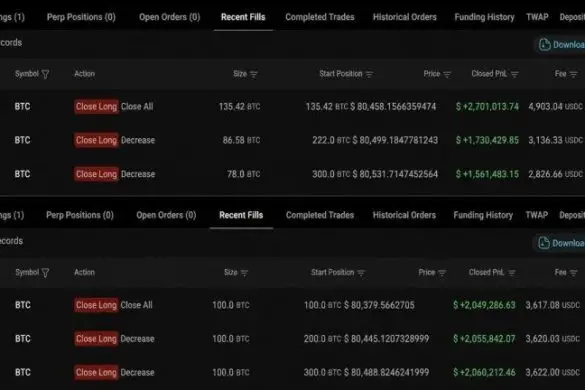Sort by Start Position in the upper table
Screen dimensions: 585x390
click(369, 74)
